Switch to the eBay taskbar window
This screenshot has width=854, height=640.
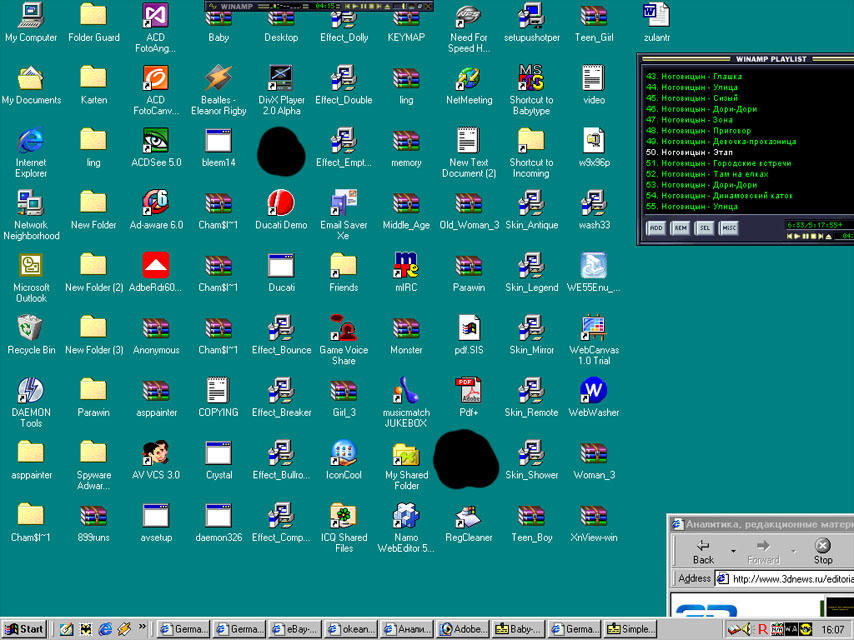294,629
